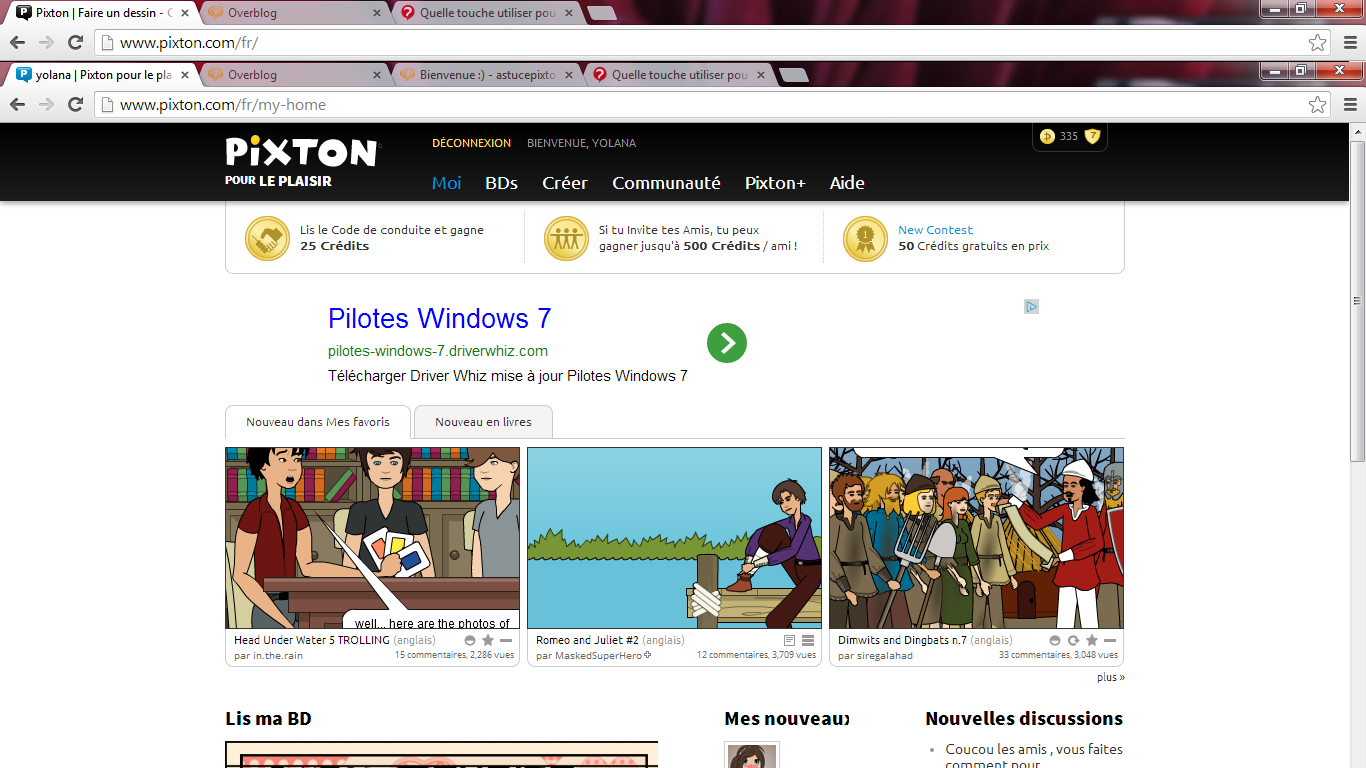
Task: Open the Aide menu
Action: (847, 183)
